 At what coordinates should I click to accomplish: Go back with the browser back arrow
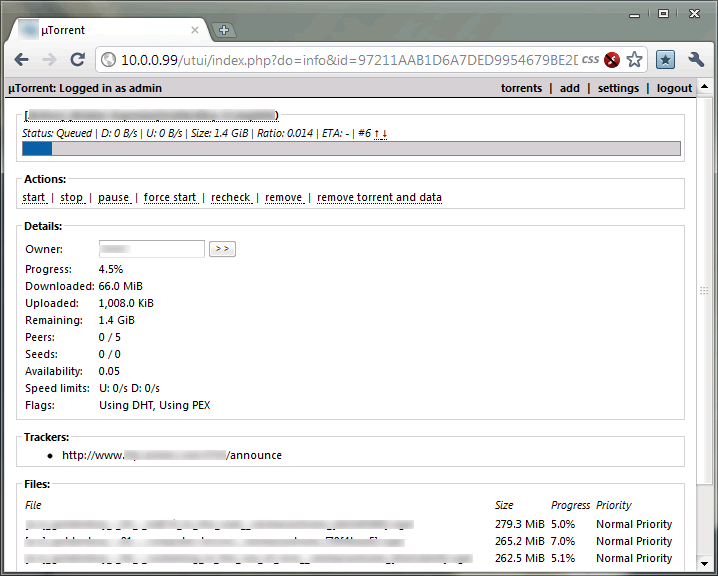click(22, 60)
